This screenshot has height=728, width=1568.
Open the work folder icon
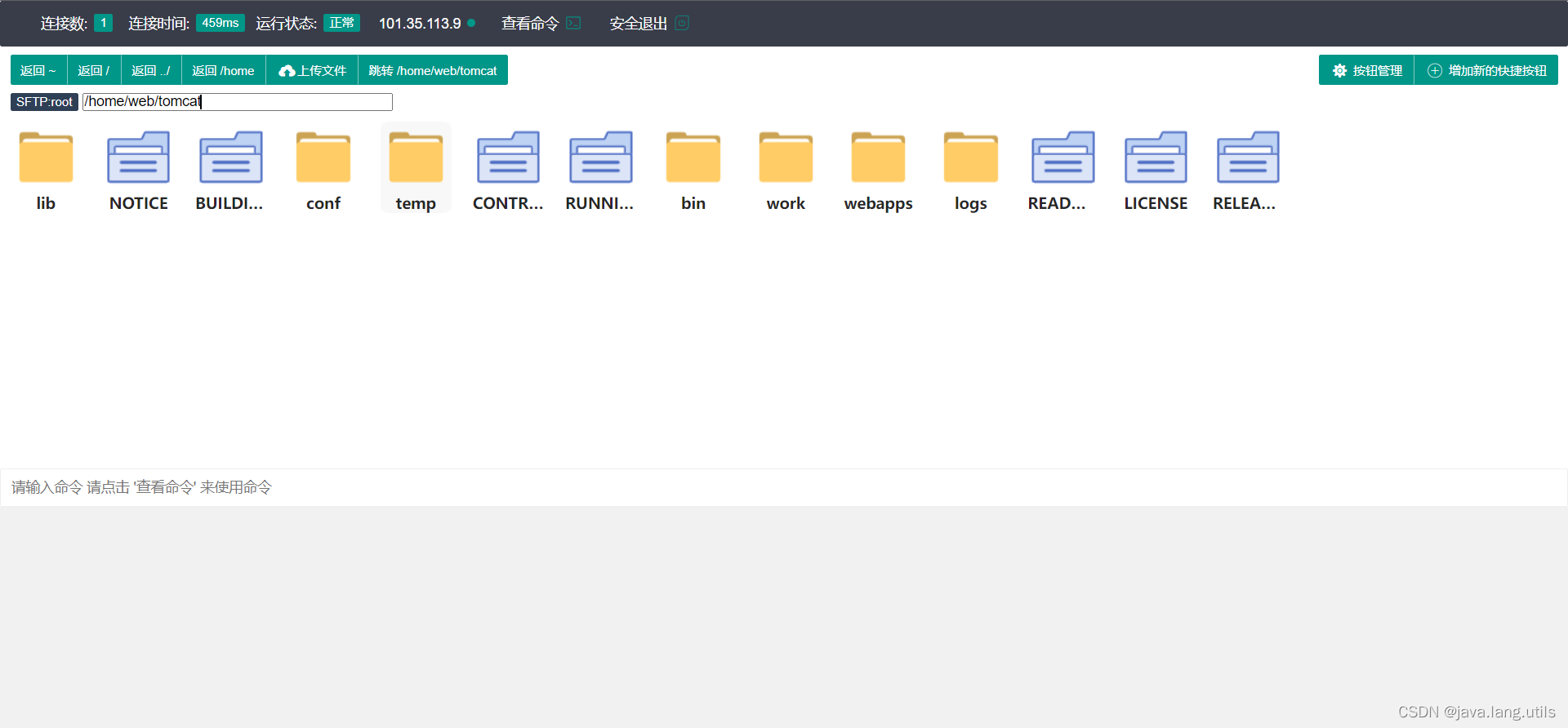(786, 157)
